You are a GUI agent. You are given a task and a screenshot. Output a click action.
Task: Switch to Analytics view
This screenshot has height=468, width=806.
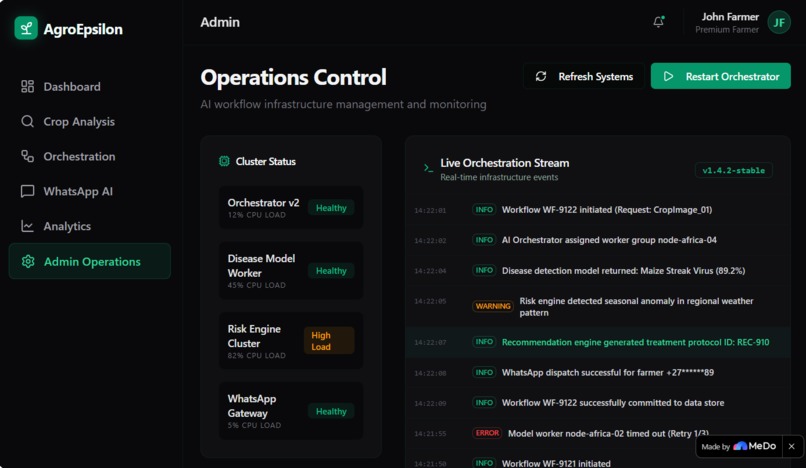pyautogui.click(x=89, y=226)
